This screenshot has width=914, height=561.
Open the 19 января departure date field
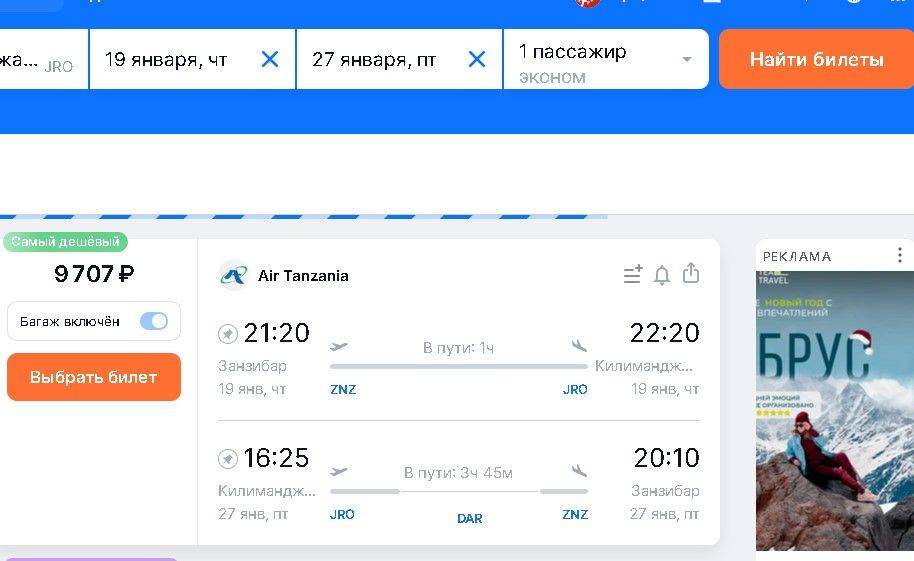170,60
